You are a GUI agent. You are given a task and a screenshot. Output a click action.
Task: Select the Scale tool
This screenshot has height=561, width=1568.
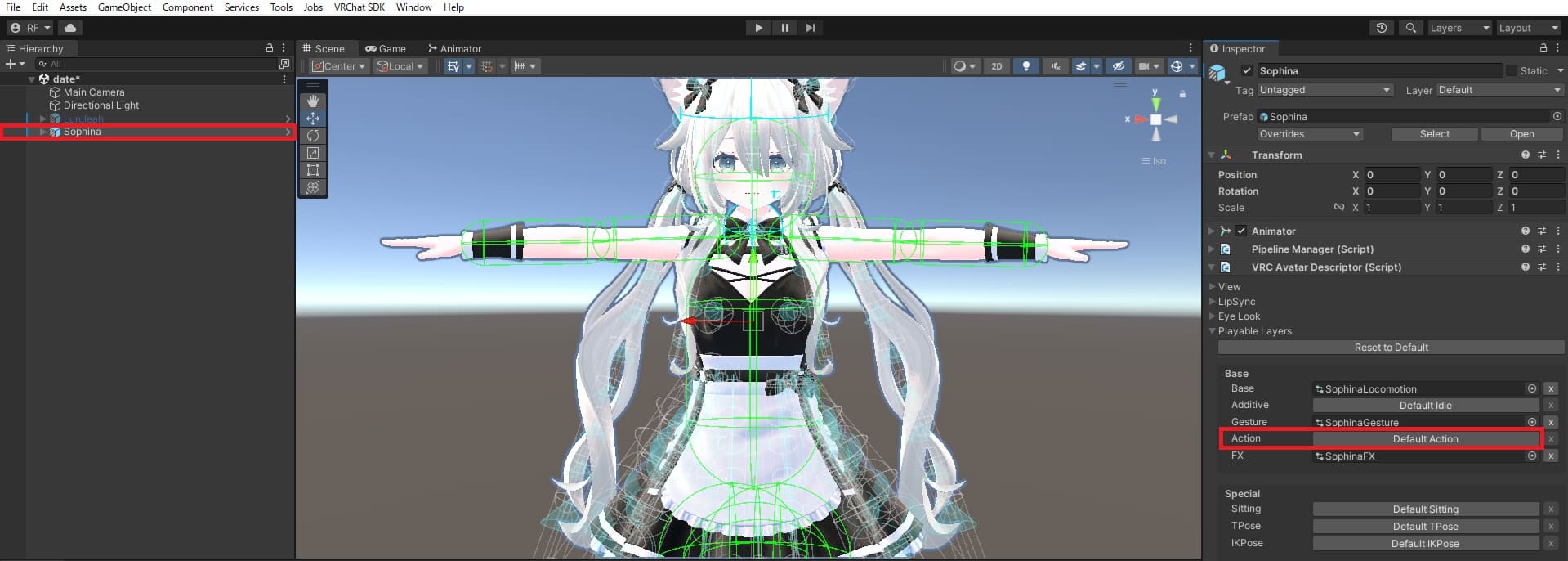[313, 153]
